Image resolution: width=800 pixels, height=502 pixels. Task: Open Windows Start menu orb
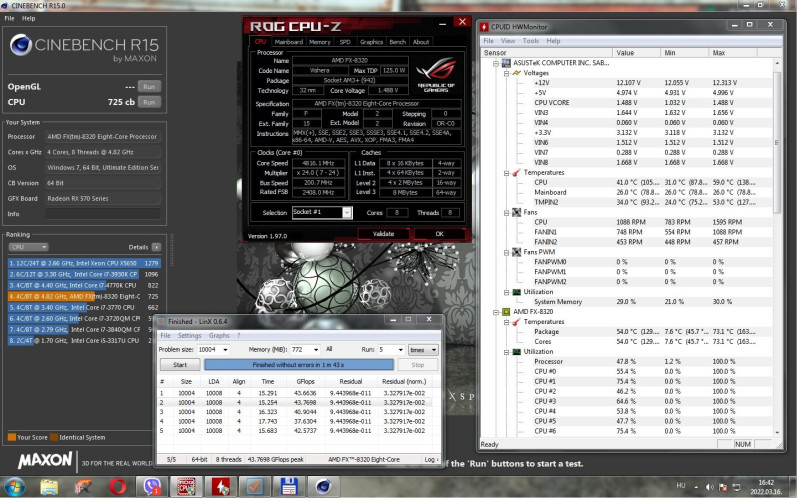14,487
